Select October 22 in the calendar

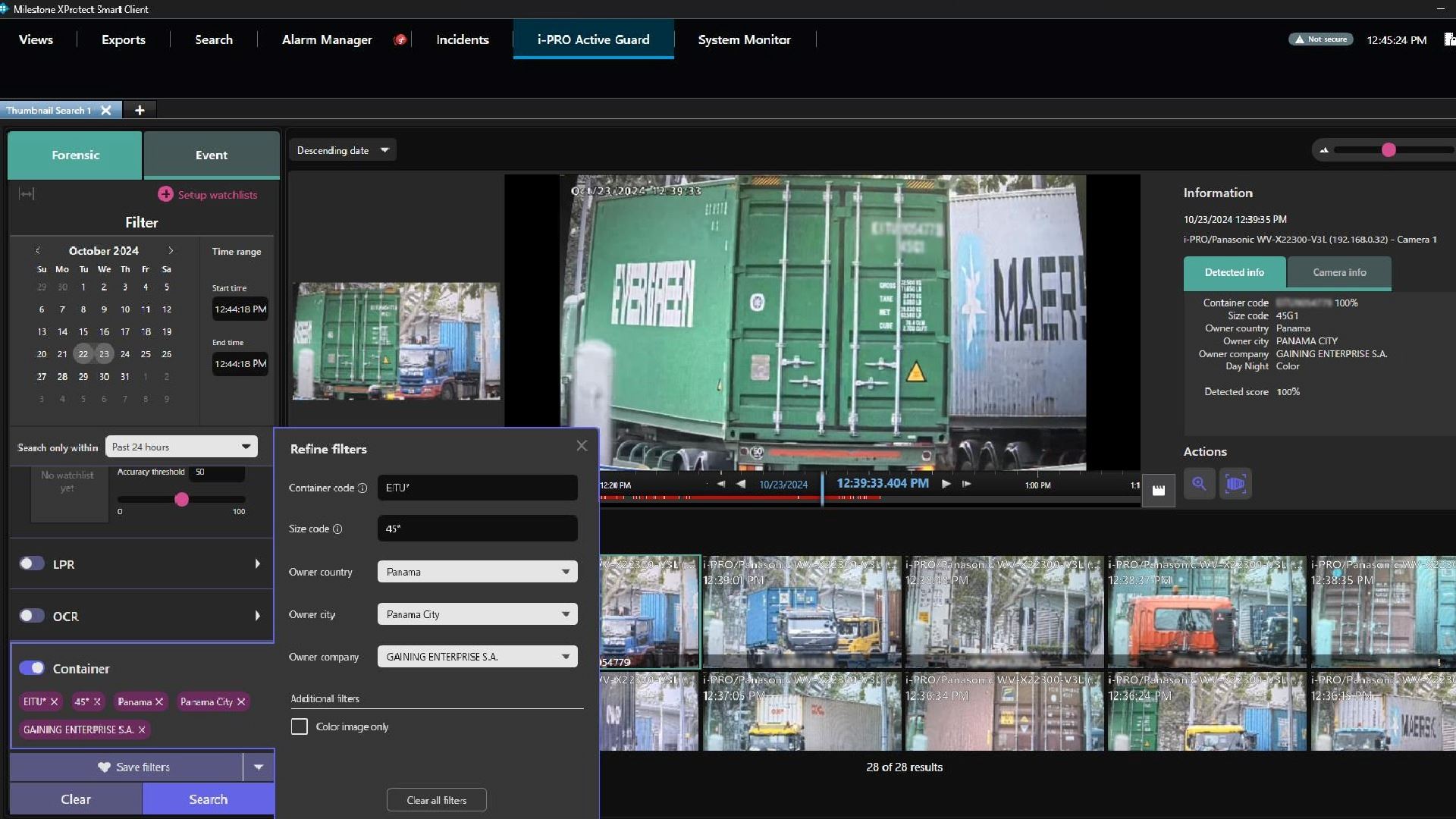pos(83,353)
